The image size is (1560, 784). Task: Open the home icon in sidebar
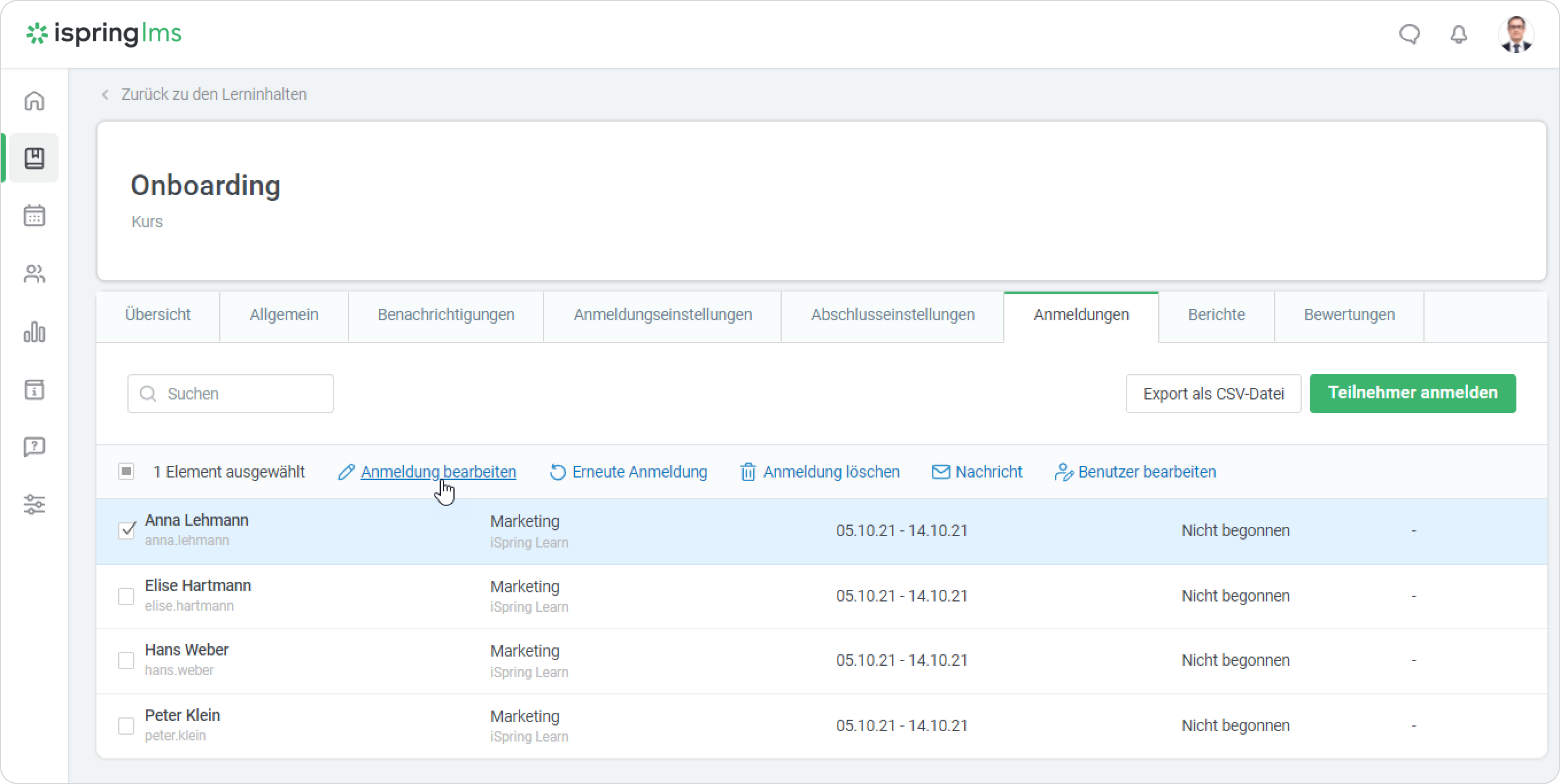point(34,100)
